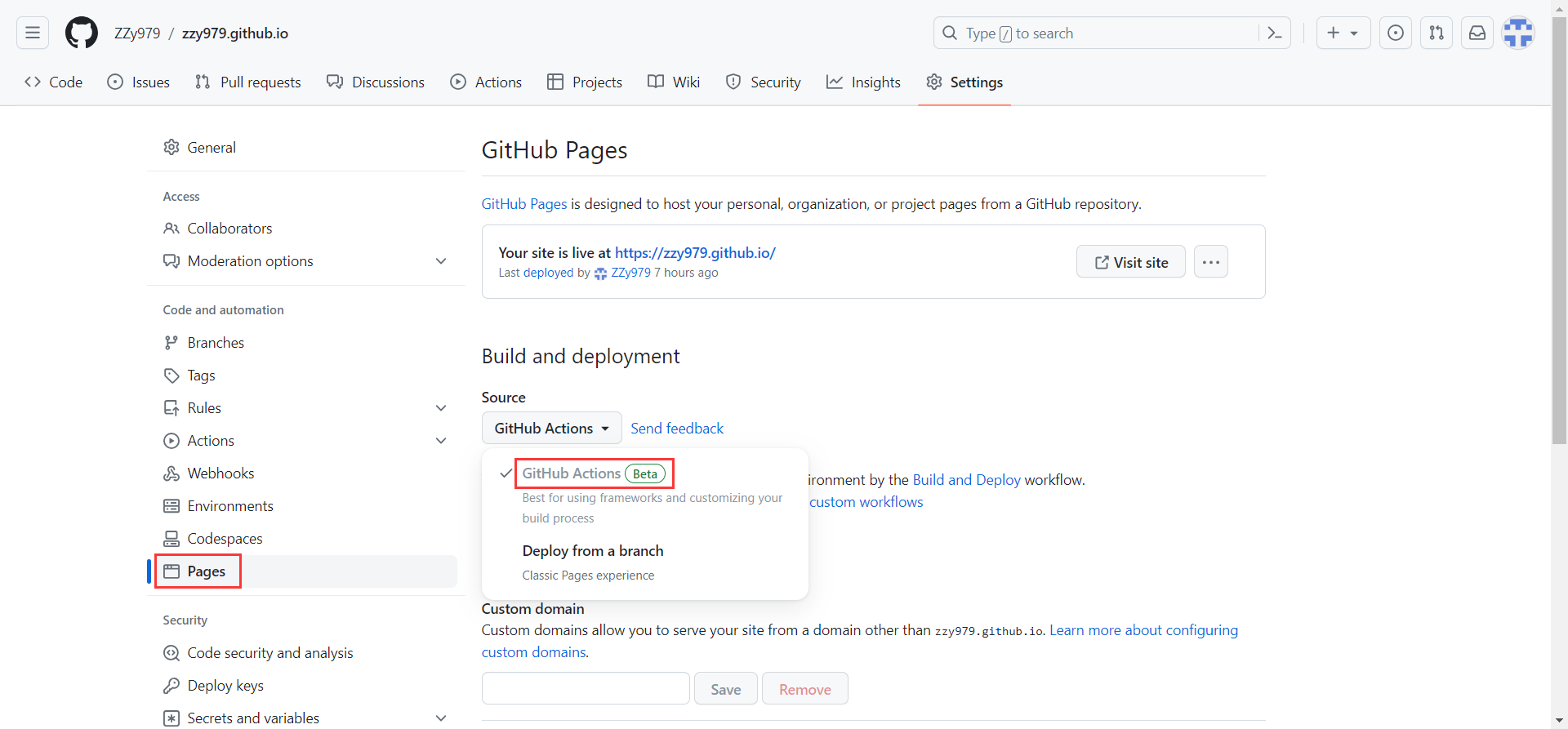1568x729 pixels.
Task: Open the live site URL link
Action: [695, 253]
